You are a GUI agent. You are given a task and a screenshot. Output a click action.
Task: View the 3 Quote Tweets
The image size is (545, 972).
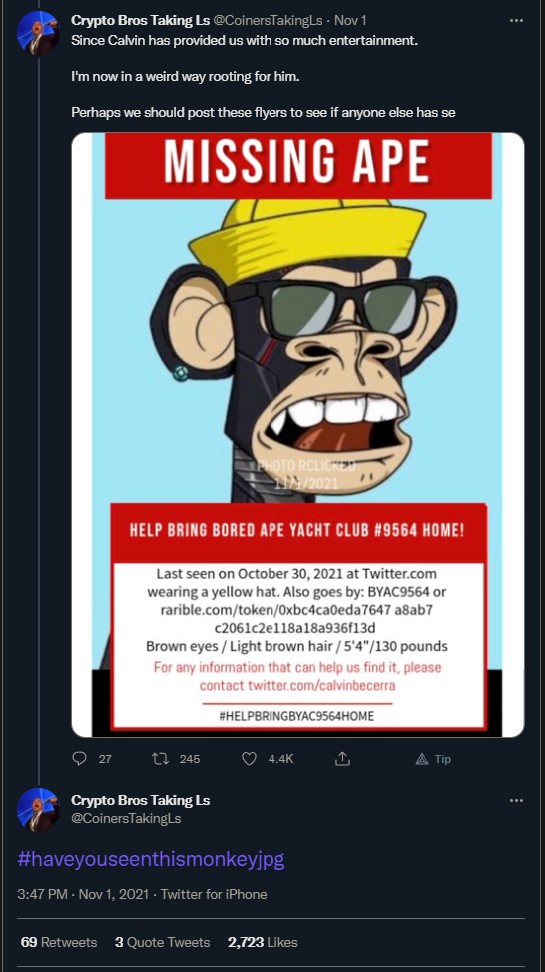162,942
